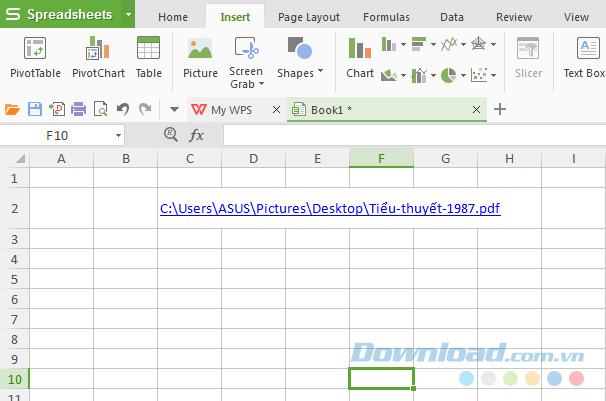Insert a PivotChart

click(98, 58)
